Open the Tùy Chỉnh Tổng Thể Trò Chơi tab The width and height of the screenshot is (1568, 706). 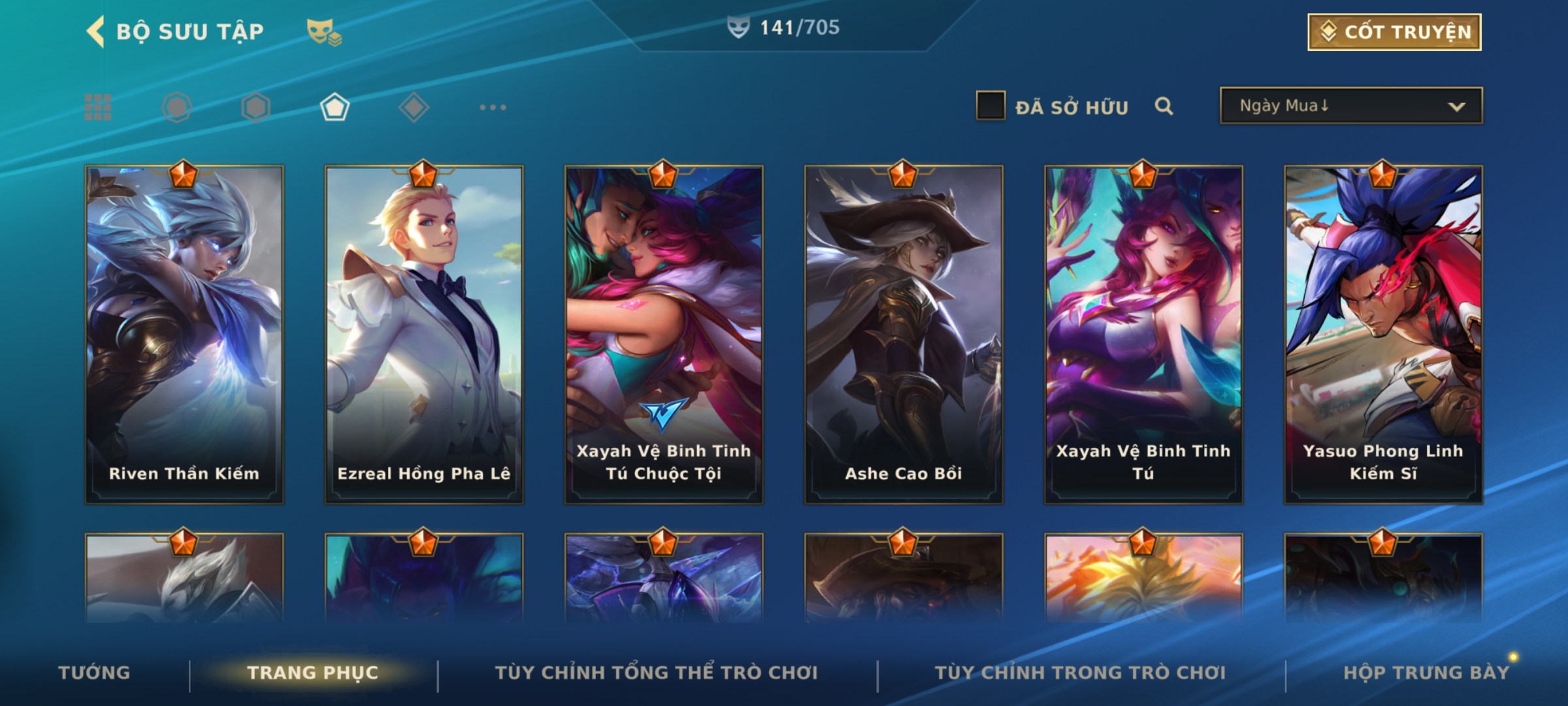657,672
